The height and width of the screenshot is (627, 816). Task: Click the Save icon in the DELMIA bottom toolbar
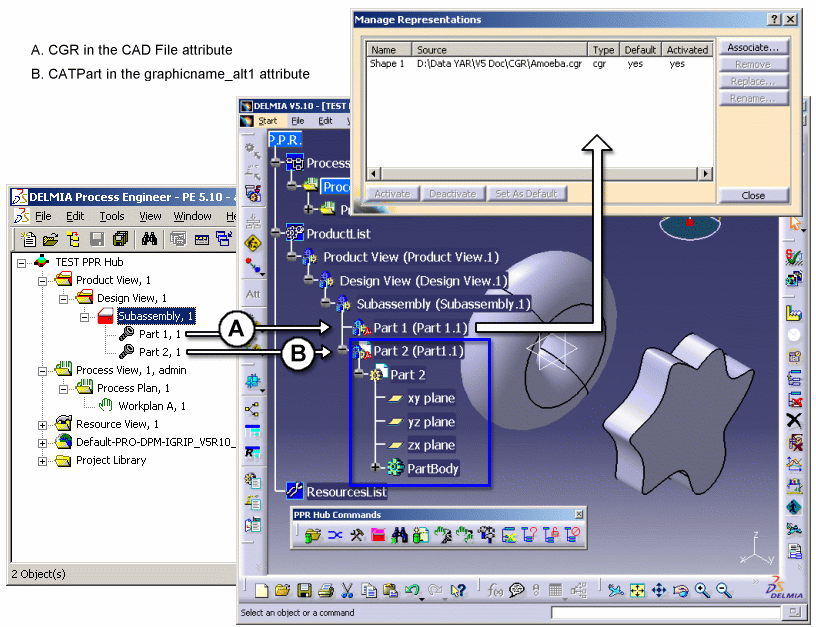pos(304,590)
